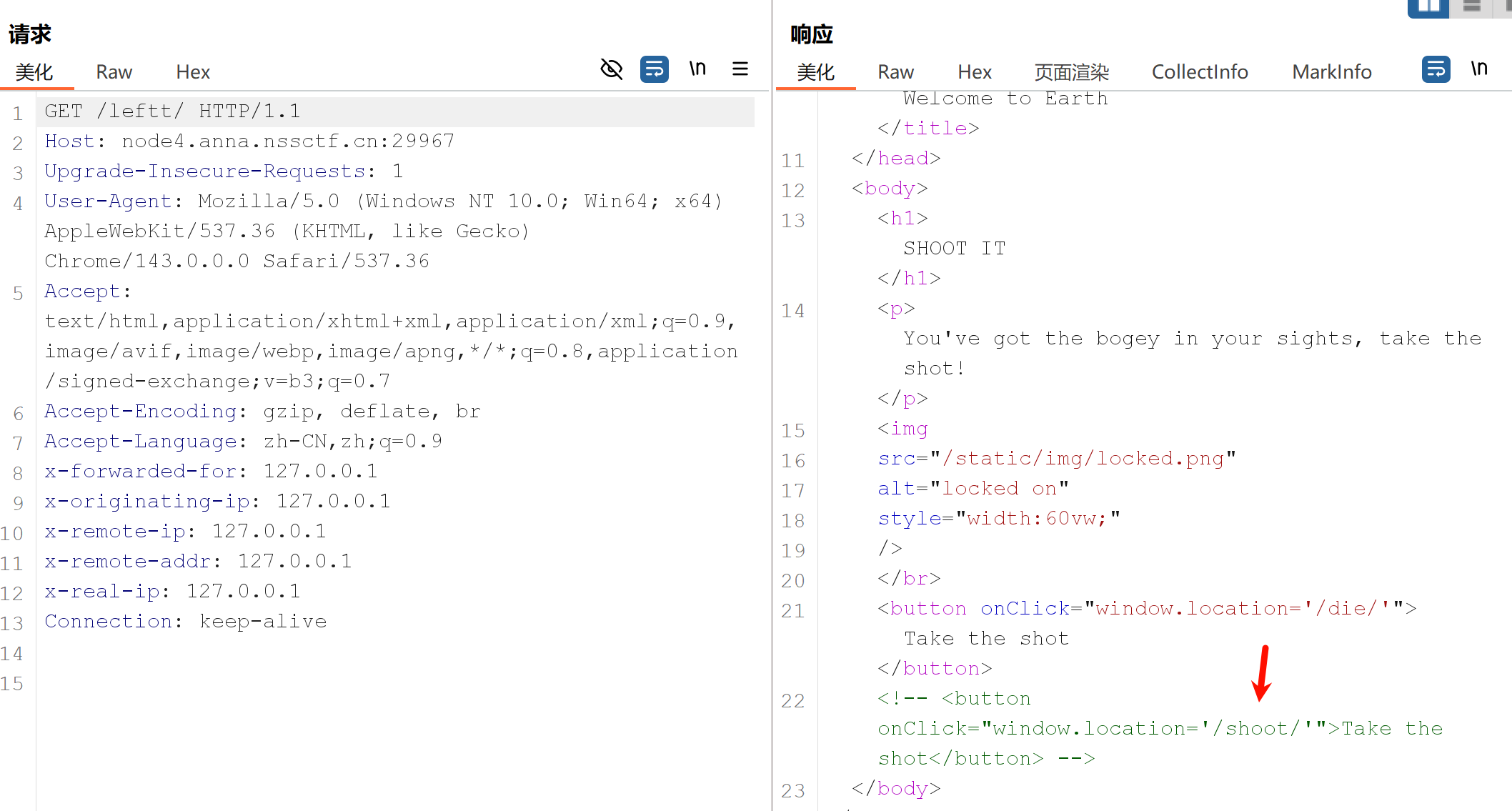Toggle word wrap icon in response panel

(1436, 69)
